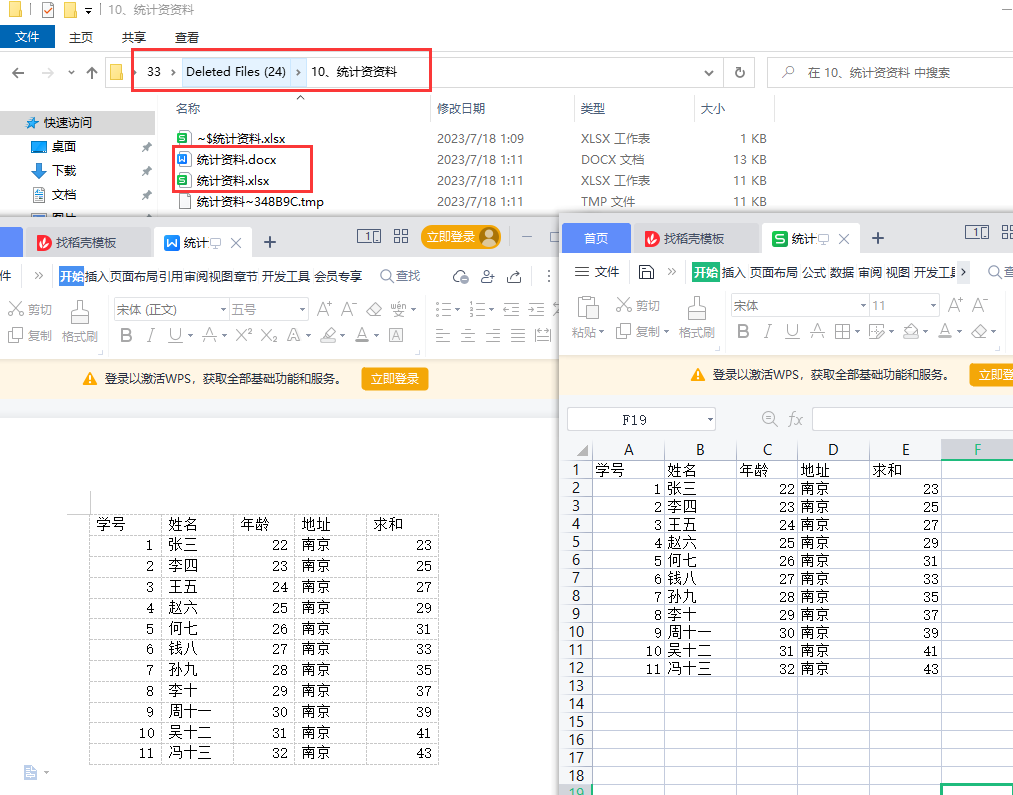Apply superscript in WPS Writer

[244, 335]
